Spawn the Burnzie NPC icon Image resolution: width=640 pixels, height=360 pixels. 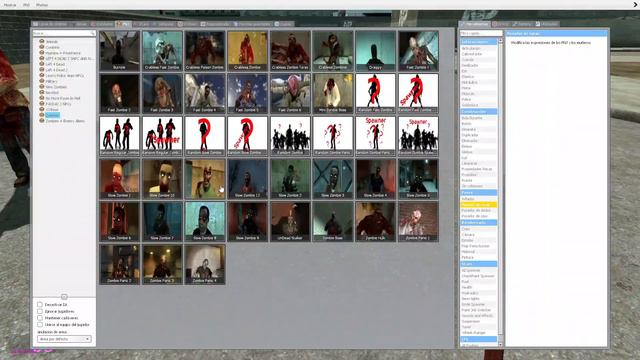click(x=120, y=51)
